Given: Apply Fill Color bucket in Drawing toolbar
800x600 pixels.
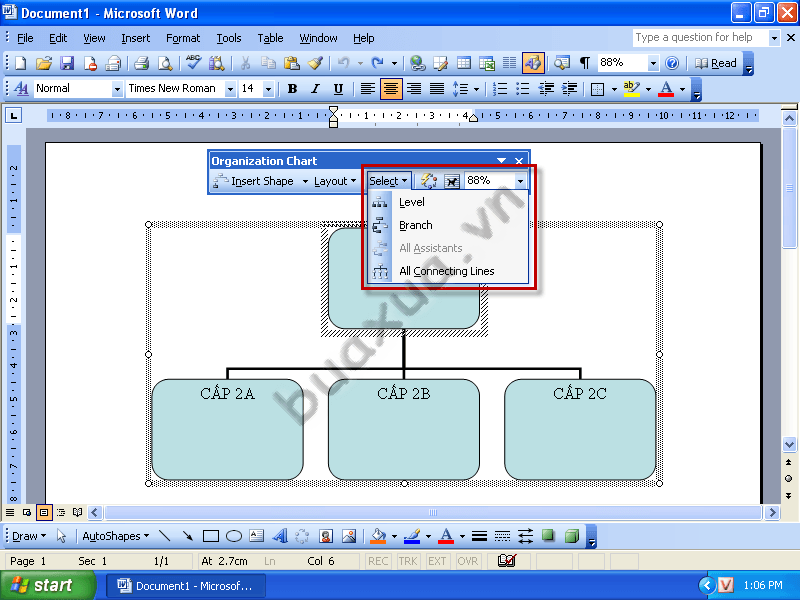Looking at the screenshot, I should pyautogui.click(x=379, y=536).
